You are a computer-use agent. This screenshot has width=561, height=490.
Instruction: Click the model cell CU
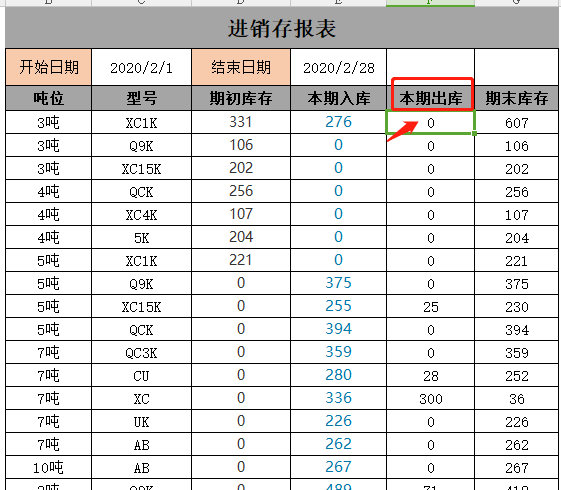(141, 375)
